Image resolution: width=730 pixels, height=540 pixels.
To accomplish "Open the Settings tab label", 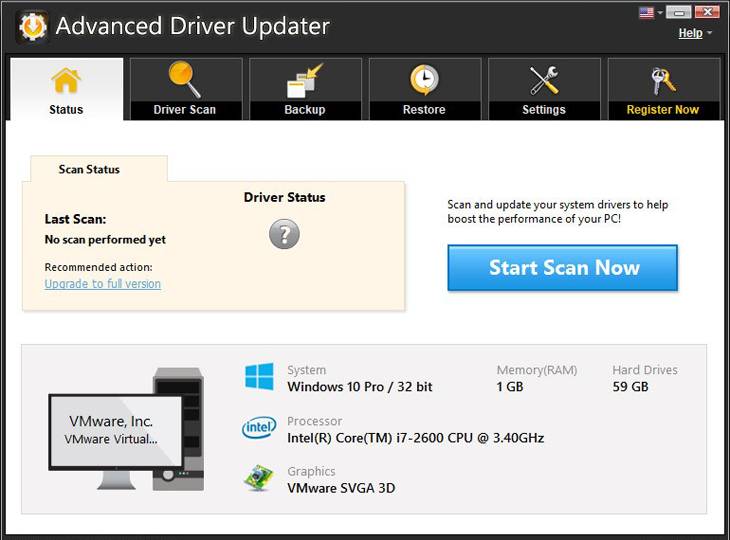I will (x=544, y=110).
